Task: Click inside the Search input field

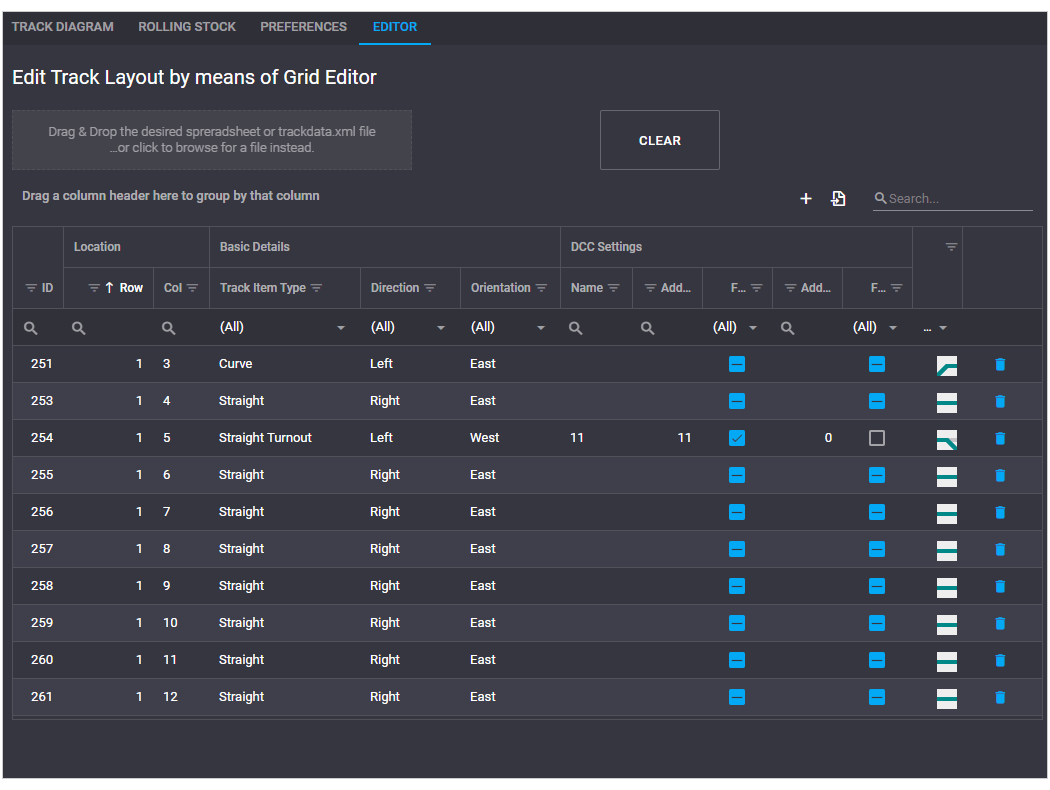Action: [950, 198]
